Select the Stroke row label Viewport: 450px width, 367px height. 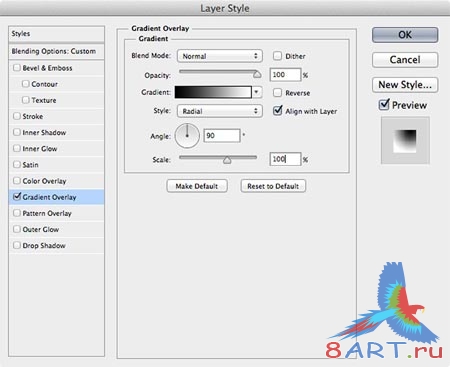click(33, 116)
